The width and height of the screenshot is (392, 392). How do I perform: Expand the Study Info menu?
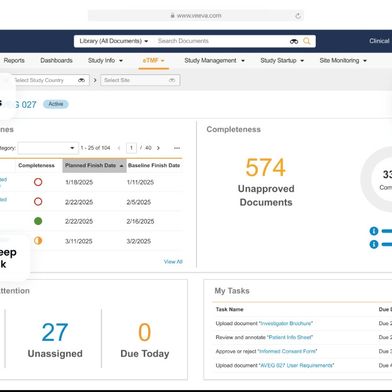[105, 61]
